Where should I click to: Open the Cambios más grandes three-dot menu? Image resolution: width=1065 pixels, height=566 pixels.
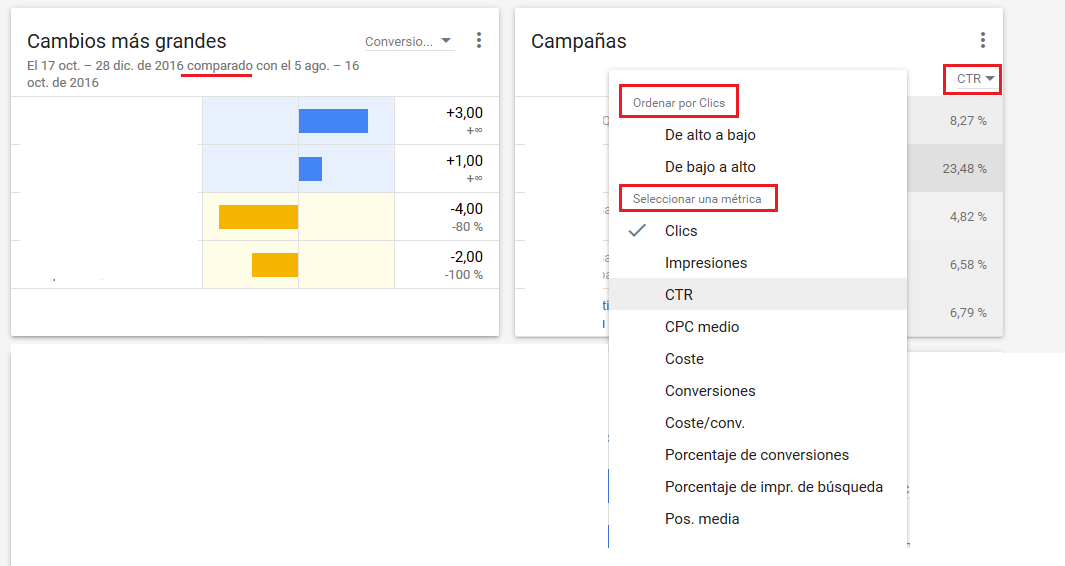[479, 40]
